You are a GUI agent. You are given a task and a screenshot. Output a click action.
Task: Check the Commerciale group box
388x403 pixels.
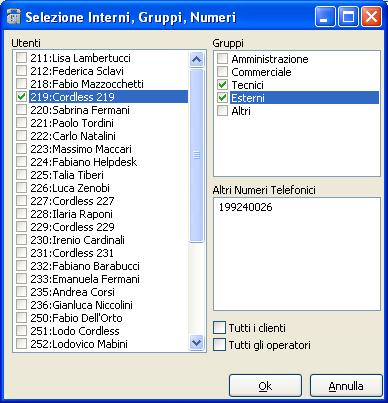[222, 72]
